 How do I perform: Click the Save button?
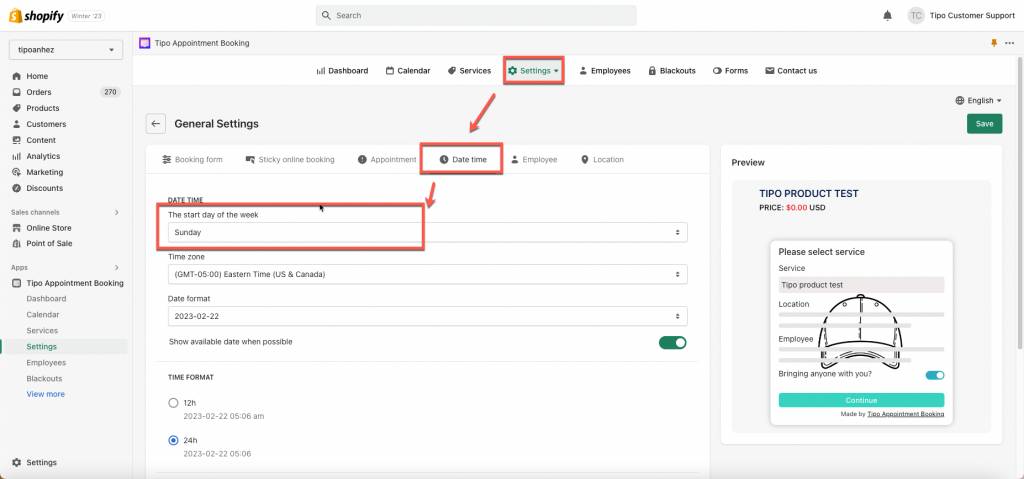tap(984, 124)
